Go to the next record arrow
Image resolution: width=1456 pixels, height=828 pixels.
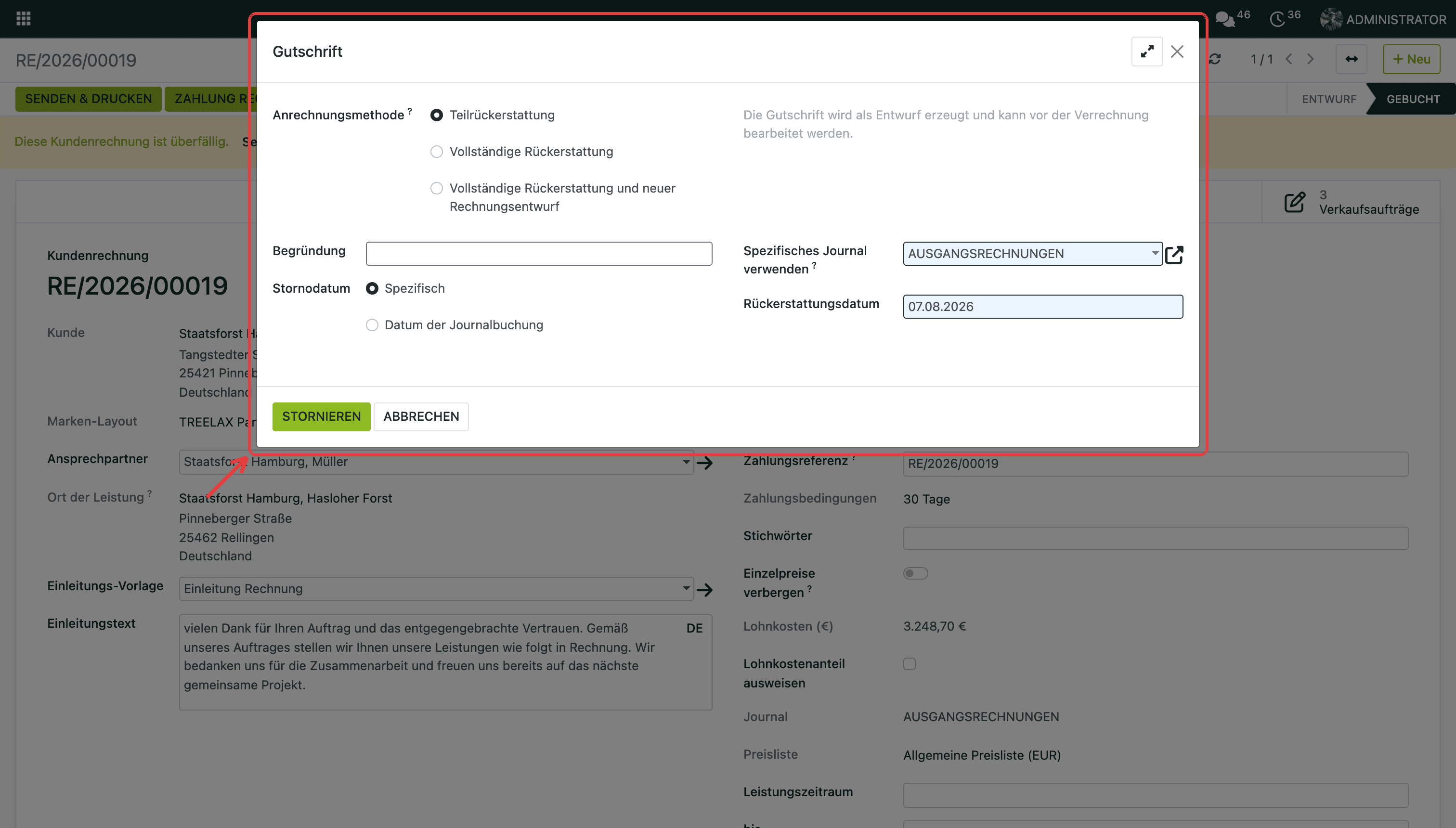(1311, 59)
